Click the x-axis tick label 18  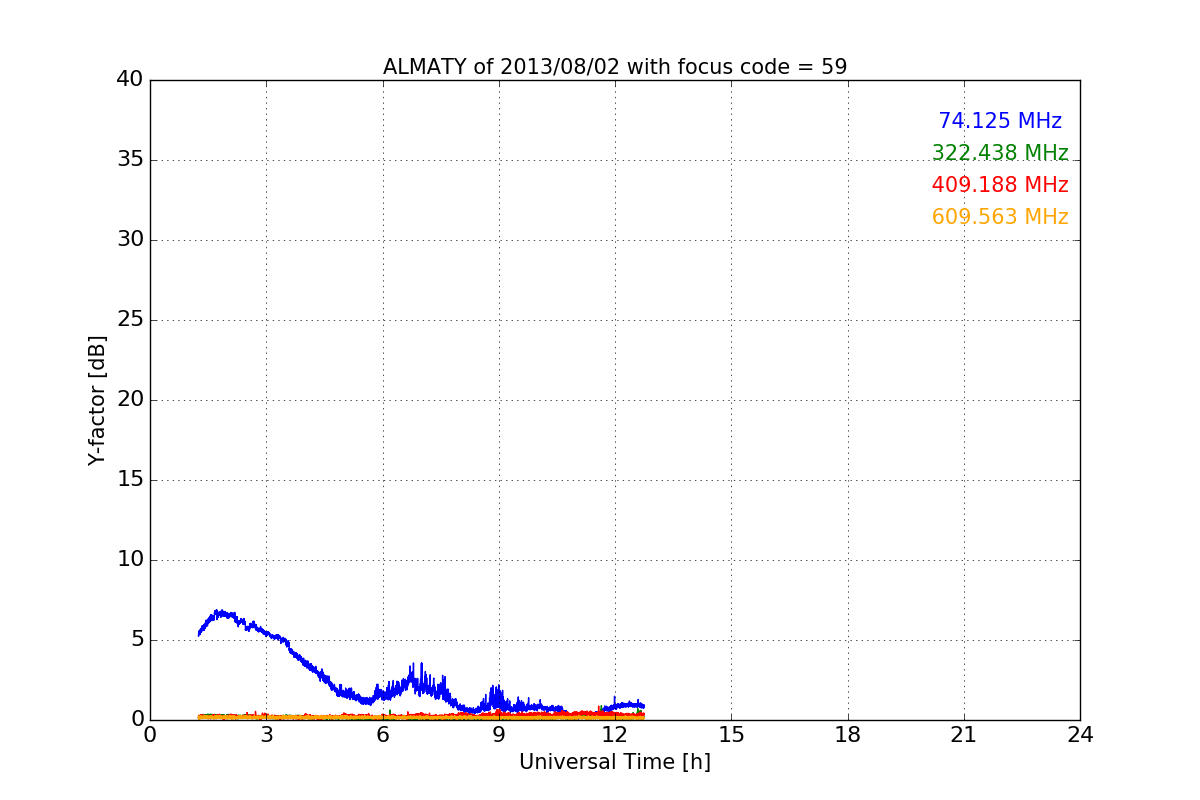848,735
